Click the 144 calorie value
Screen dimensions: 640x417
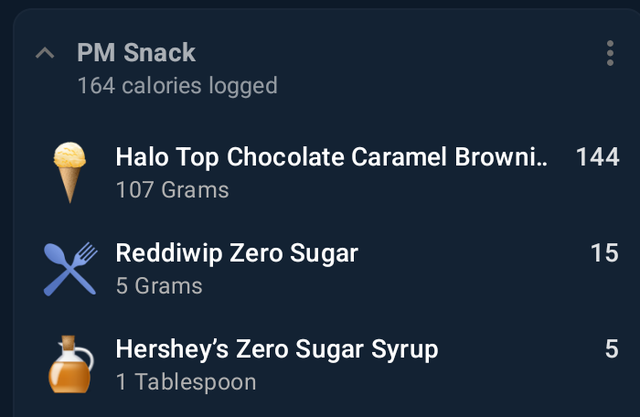click(x=598, y=157)
